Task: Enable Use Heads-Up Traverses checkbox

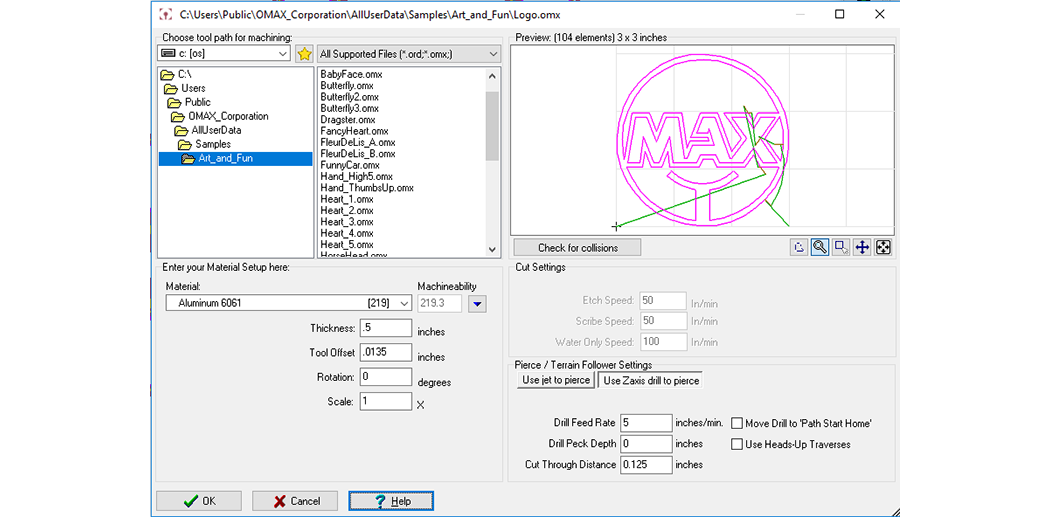Action: [737, 444]
